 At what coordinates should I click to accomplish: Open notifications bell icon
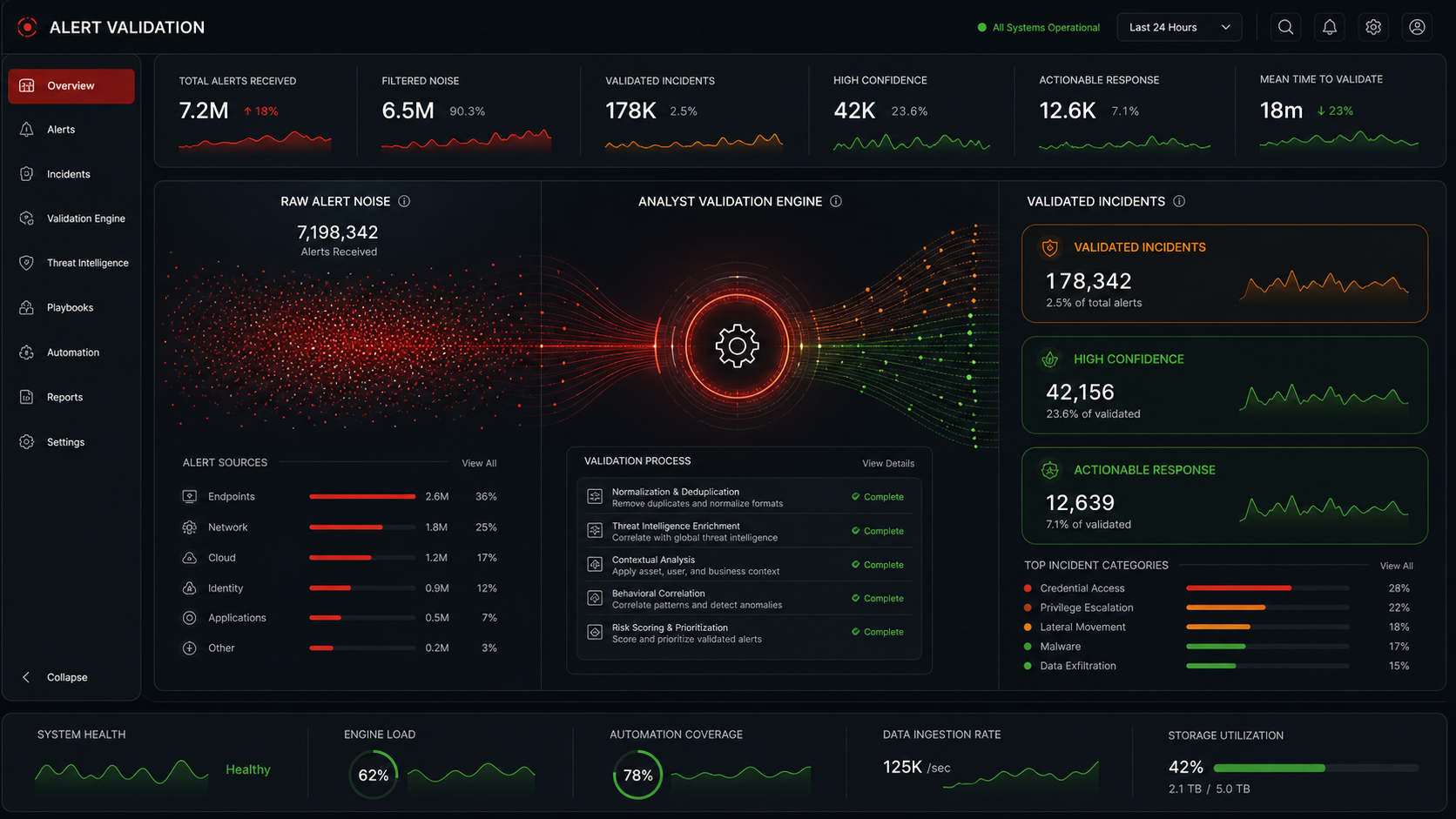1329,27
